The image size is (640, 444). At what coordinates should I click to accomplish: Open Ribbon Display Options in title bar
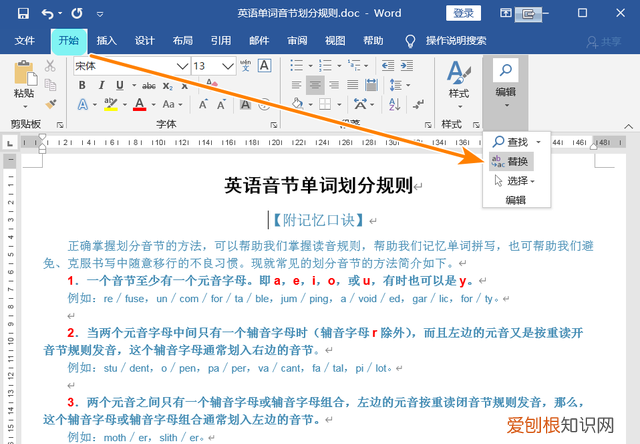point(506,13)
